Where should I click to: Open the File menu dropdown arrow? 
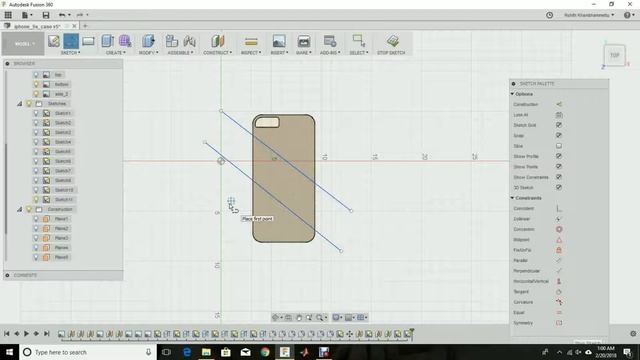point(31,16)
